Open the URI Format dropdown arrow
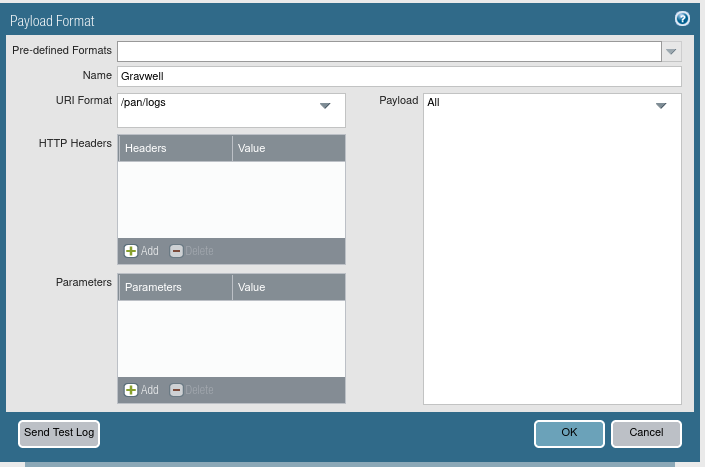The image size is (705, 467). pos(325,106)
